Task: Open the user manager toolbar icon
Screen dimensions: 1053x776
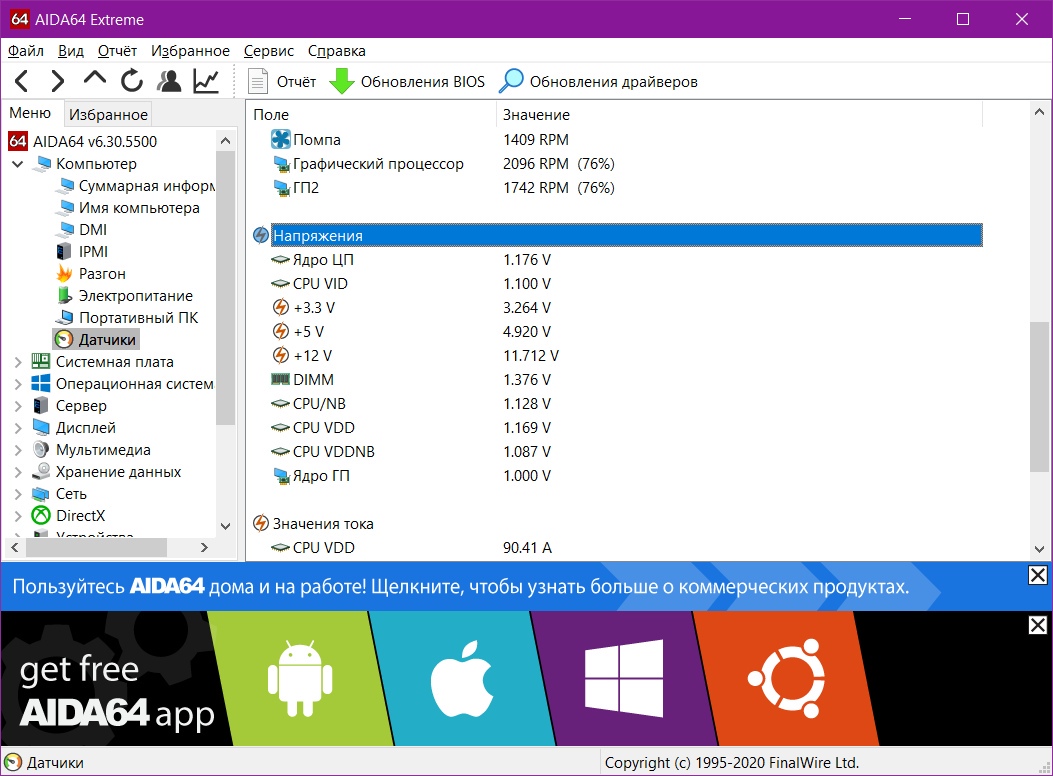Action: click(169, 81)
